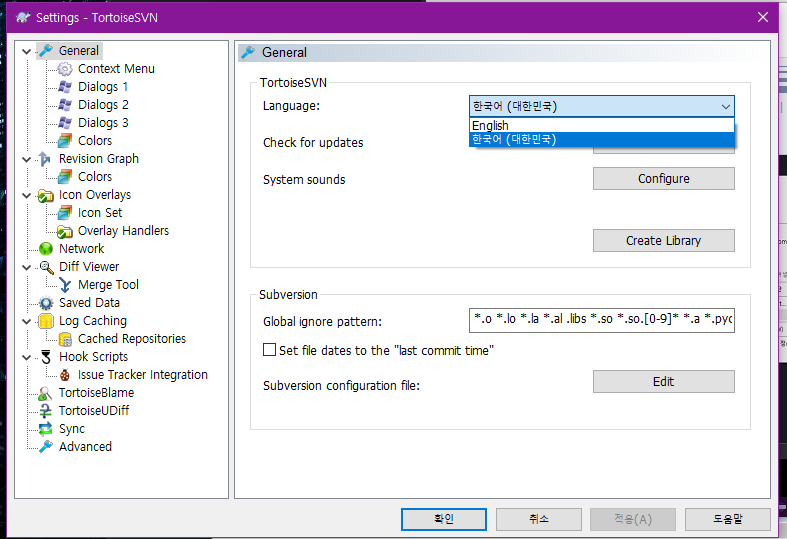This screenshot has height=539, width=787.
Task: Click the Language combo box arrow
Action: (x=725, y=106)
